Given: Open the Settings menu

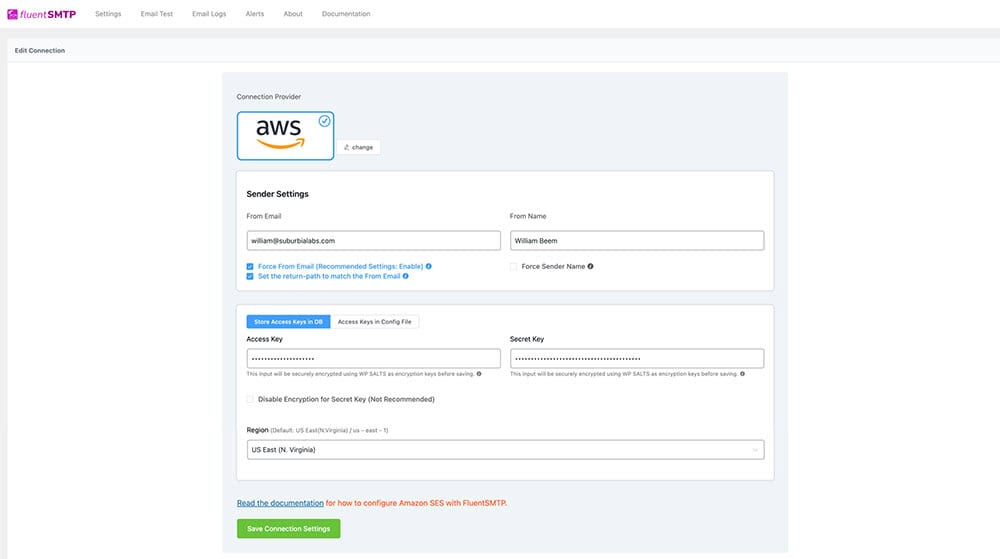Looking at the screenshot, I should coord(108,14).
